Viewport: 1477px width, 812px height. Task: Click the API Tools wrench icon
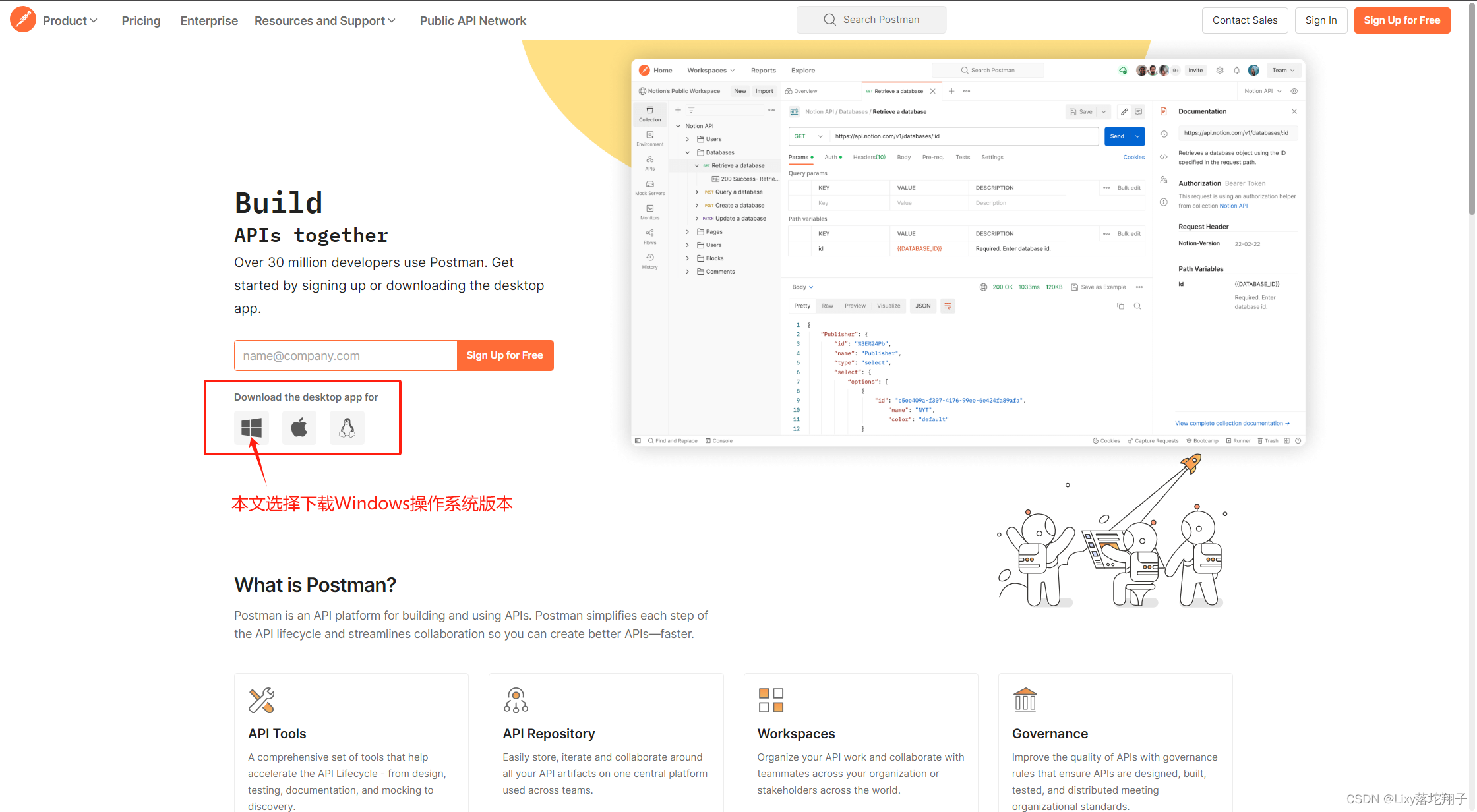261,700
